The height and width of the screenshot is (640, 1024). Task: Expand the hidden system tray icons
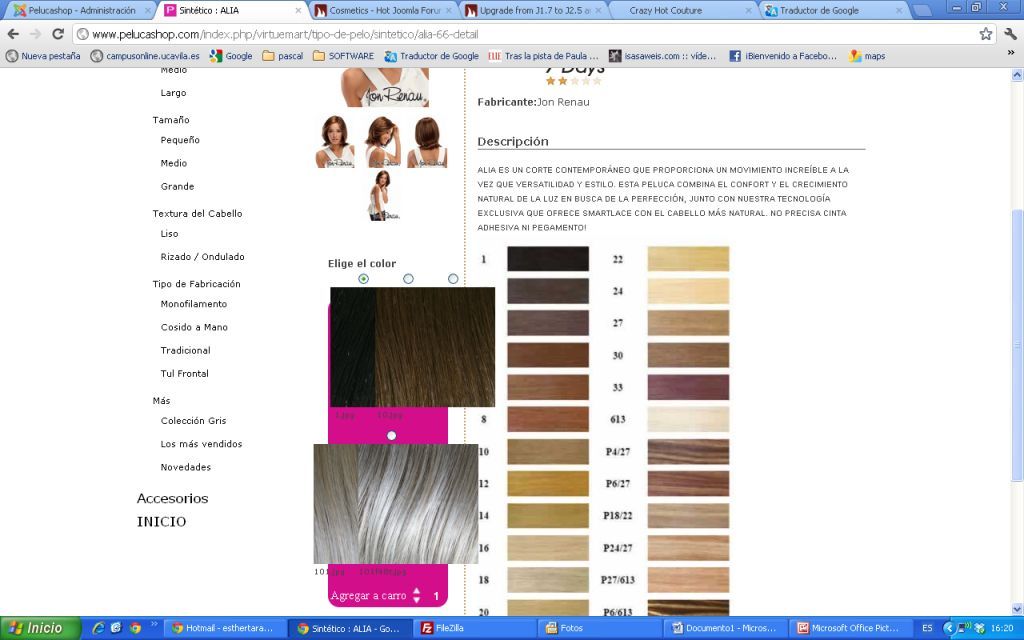949,628
